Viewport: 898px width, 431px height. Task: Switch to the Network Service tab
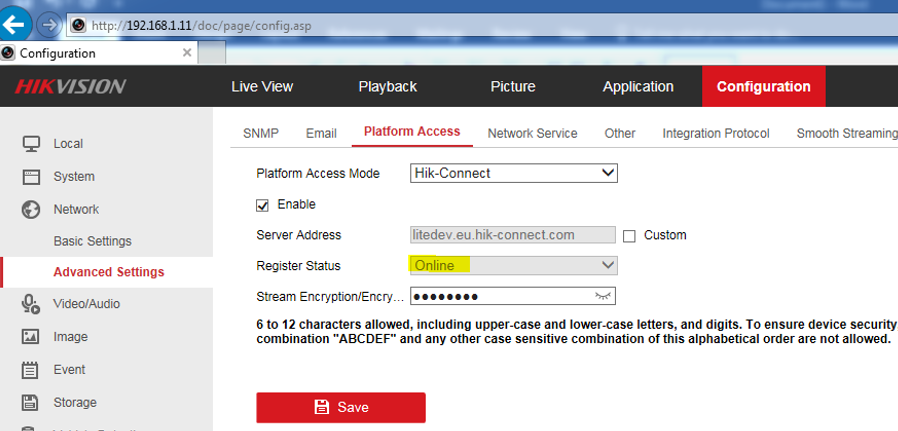click(x=532, y=133)
